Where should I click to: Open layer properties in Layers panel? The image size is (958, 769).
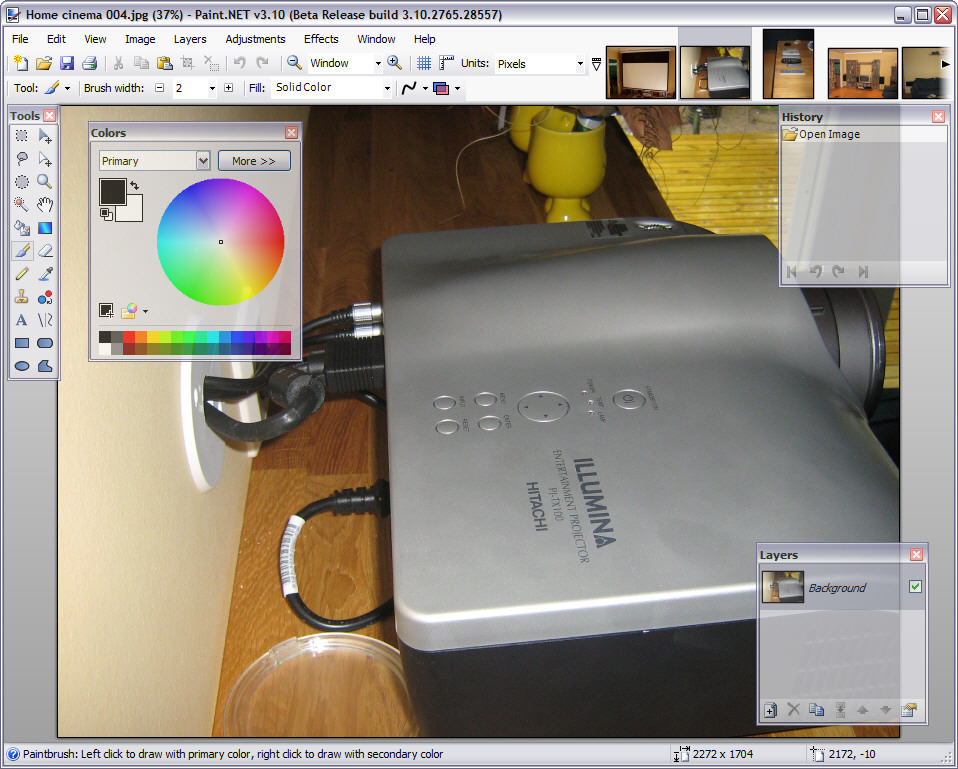[x=909, y=710]
